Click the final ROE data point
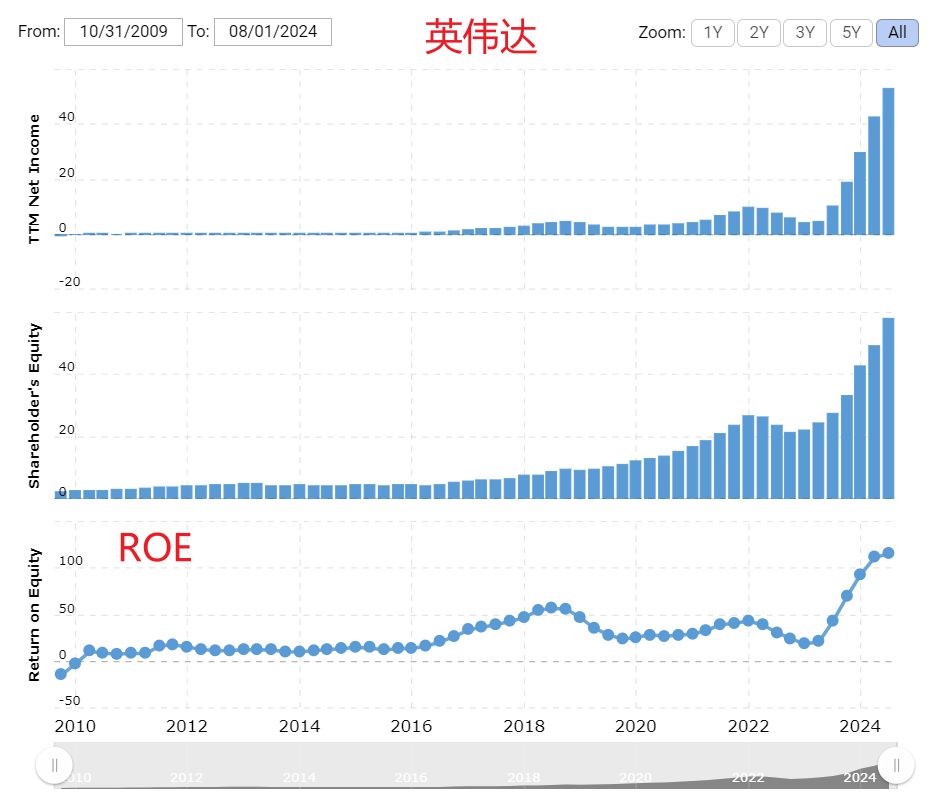The width and height of the screenshot is (928, 804). click(888, 553)
